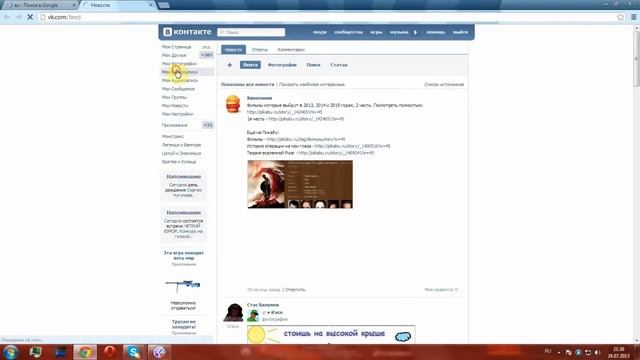Viewport: 640px width, 360px height.
Task: Click the plus icon beside Лента
Action: [229, 65]
